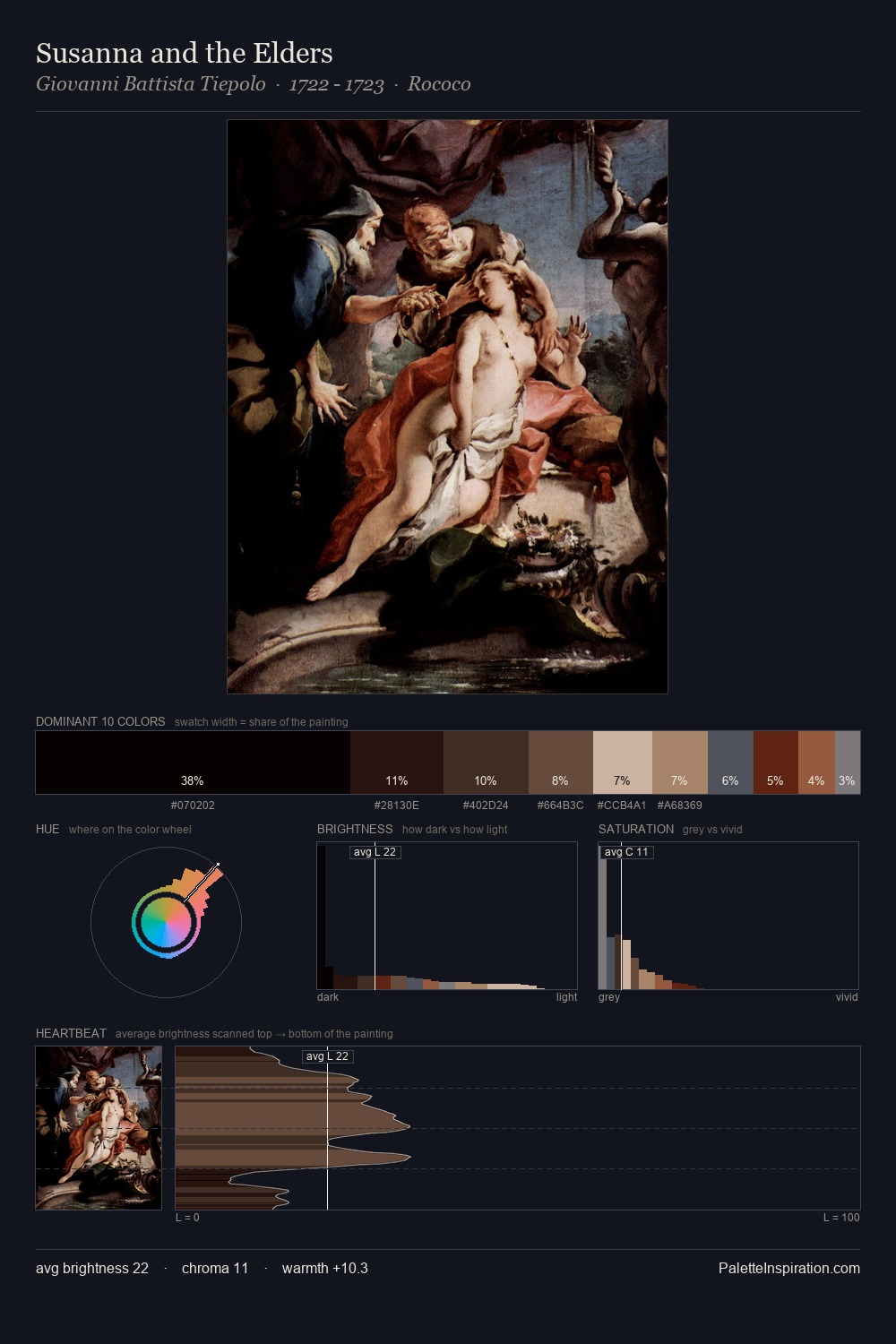Click hex code #402D24
Screen dimensions: 896x1344
tap(486, 806)
